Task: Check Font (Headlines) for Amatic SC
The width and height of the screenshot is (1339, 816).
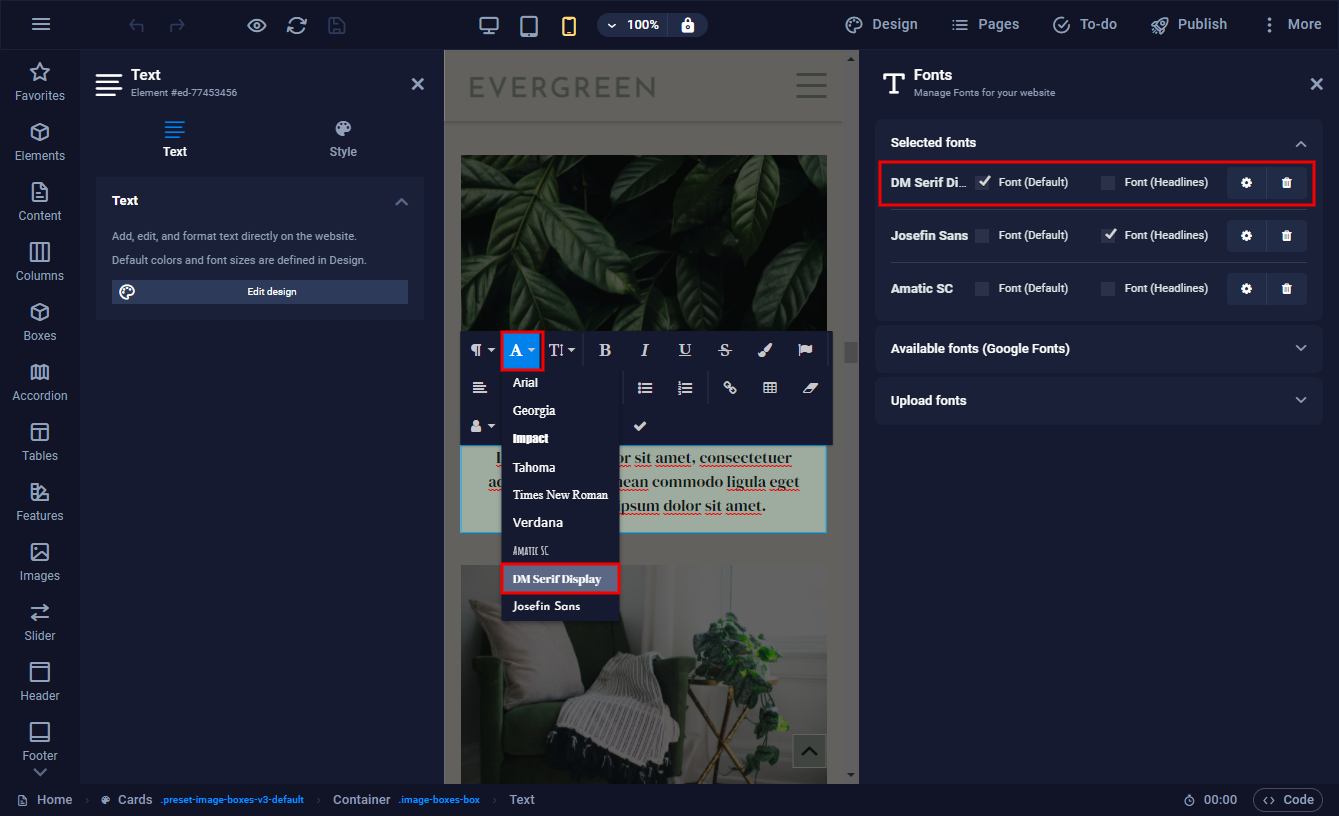Action: click(x=1108, y=289)
